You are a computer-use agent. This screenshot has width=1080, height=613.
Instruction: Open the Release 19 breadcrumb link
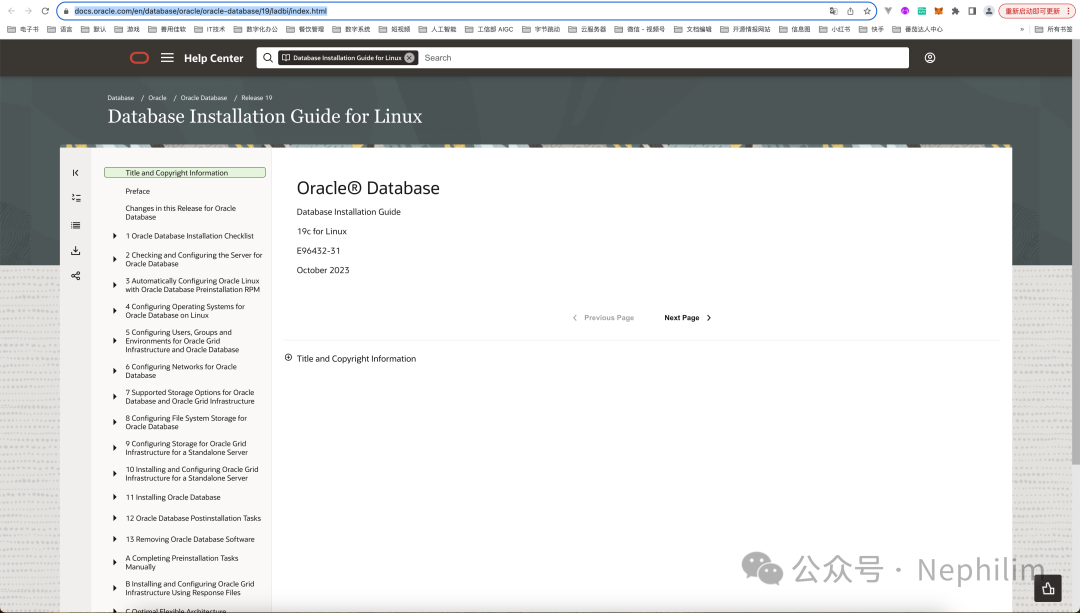coord(257,98)
